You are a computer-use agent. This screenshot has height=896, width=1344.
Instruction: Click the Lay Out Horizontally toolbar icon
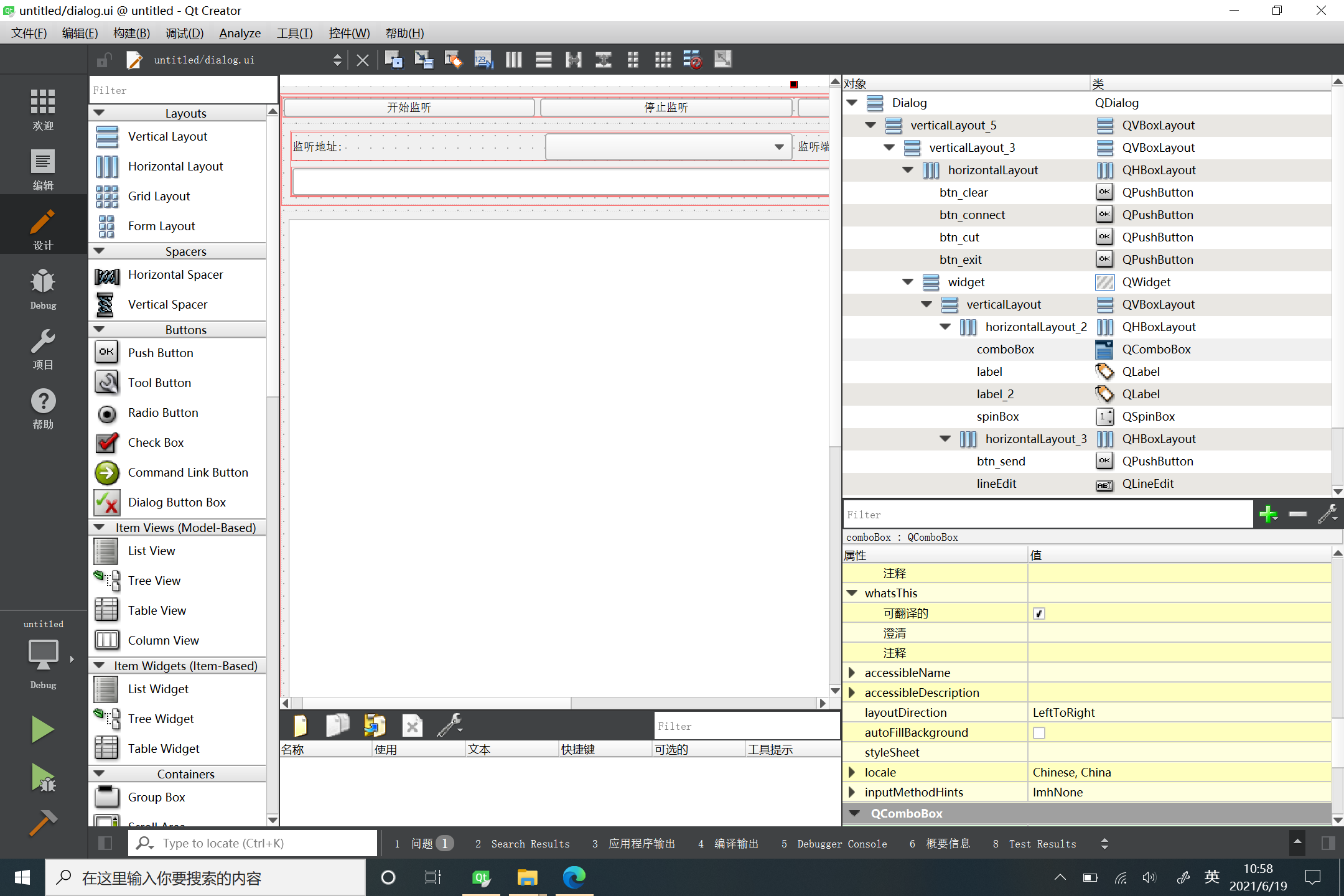point(513,60)
